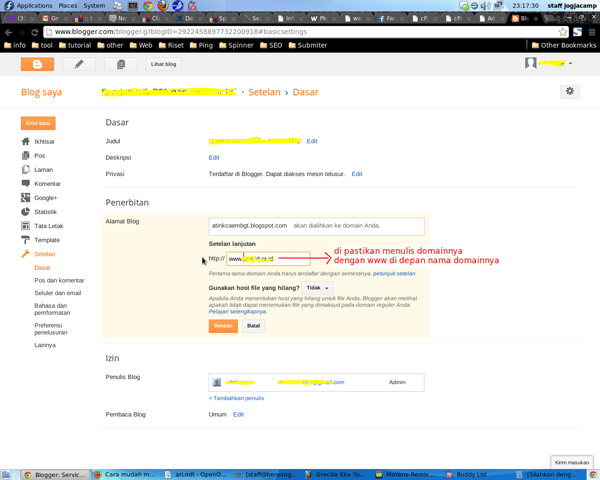Select Tata Letak layout in the sidebar
Screen dimensions: 600x480
(x=48, y=226)
